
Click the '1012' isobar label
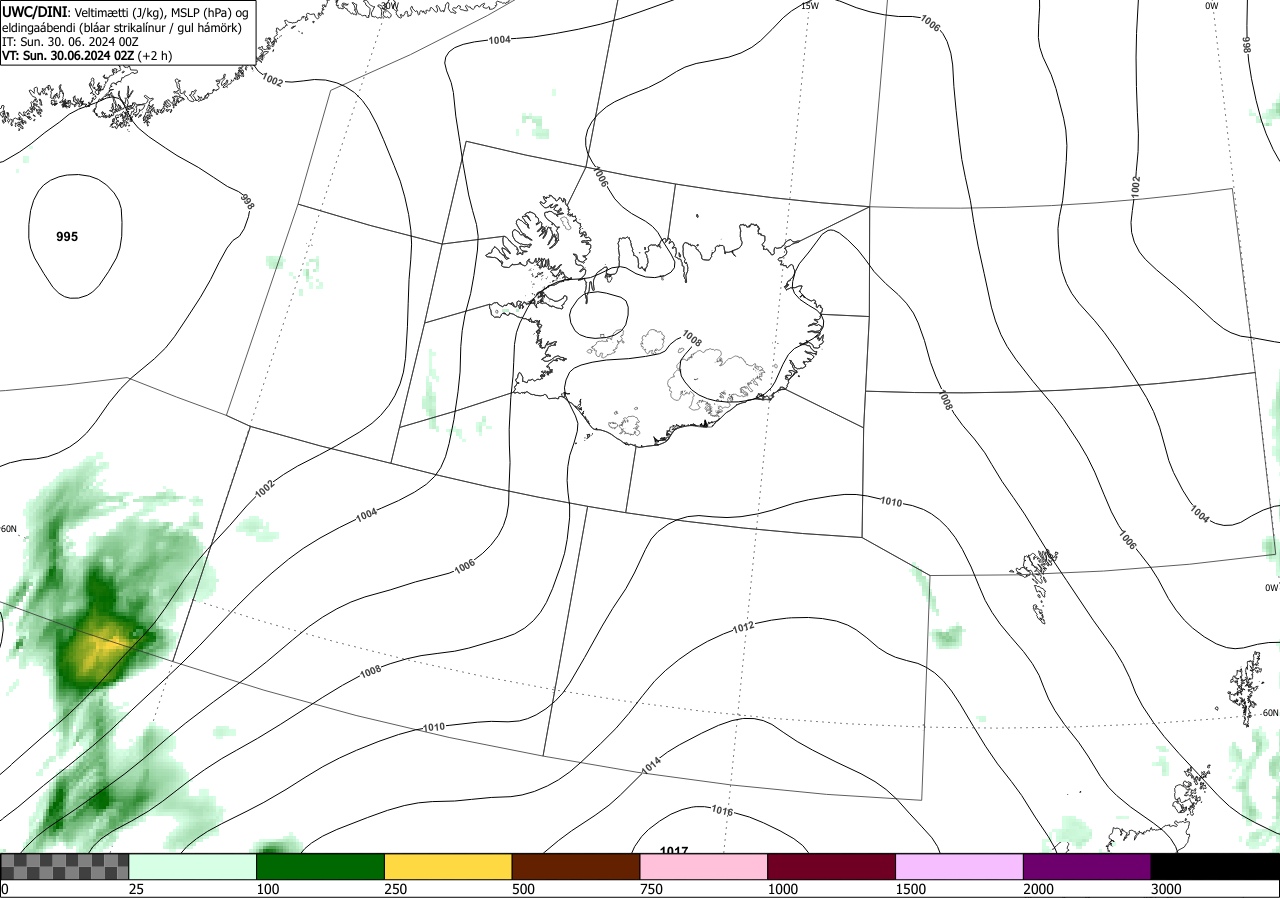[x=742, y=627]
